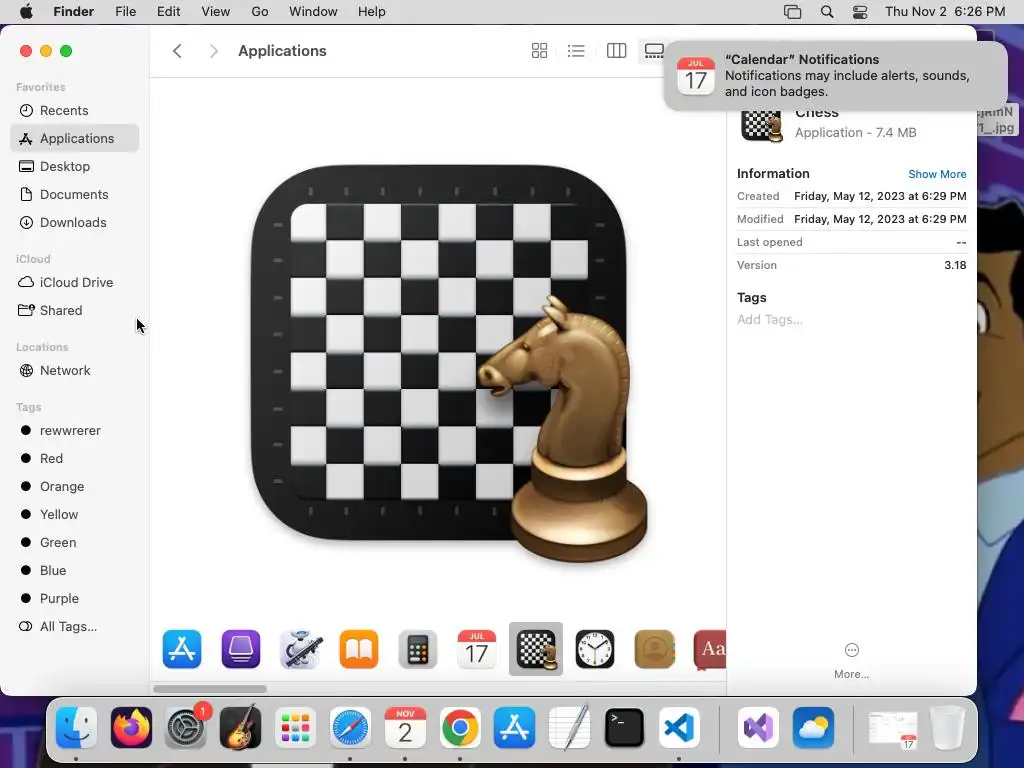Click Show More in Information section
1024x768 pixels.
point(937,174)
